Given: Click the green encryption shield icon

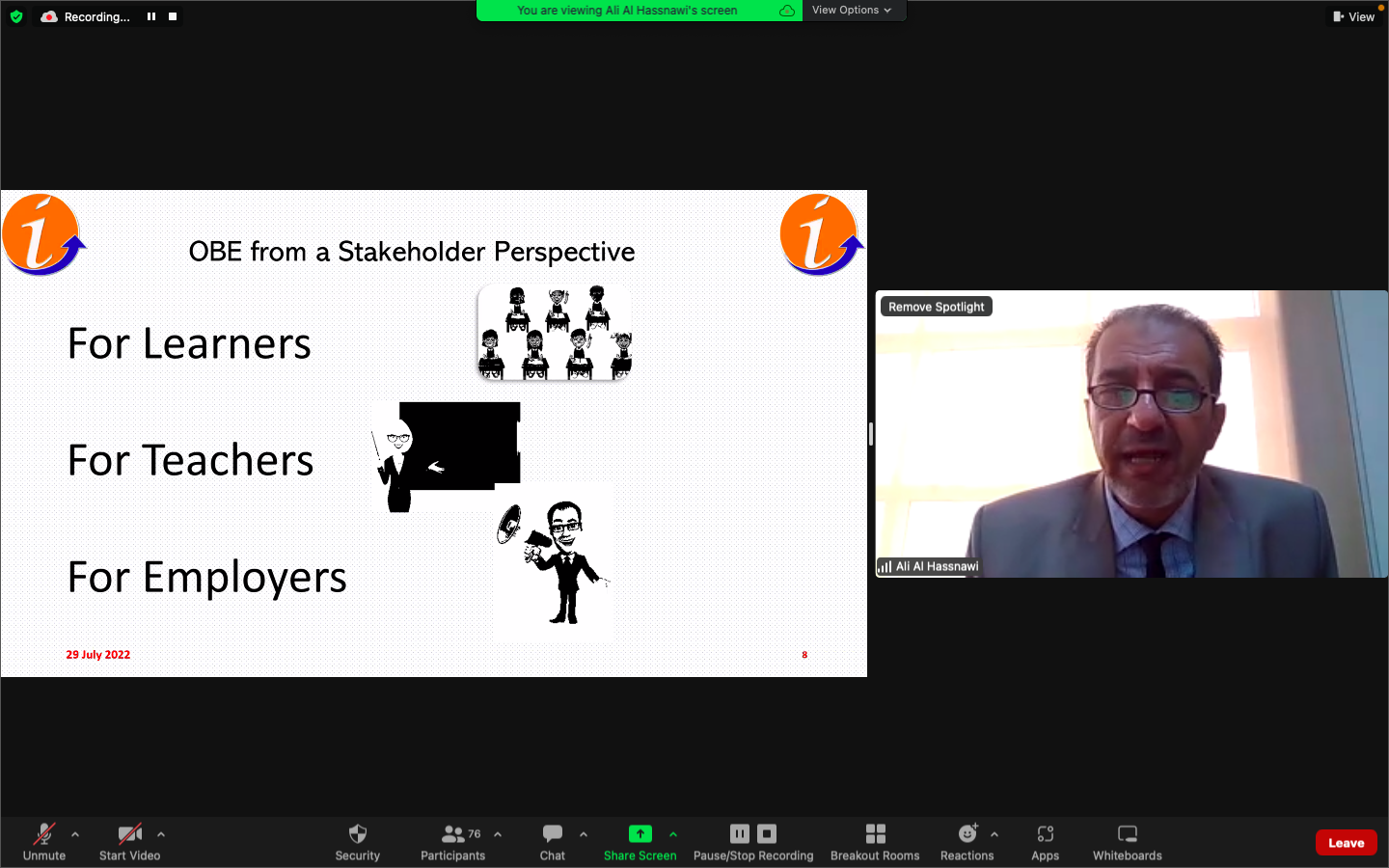Looking at the screenshot, I should tap(16, 16).
